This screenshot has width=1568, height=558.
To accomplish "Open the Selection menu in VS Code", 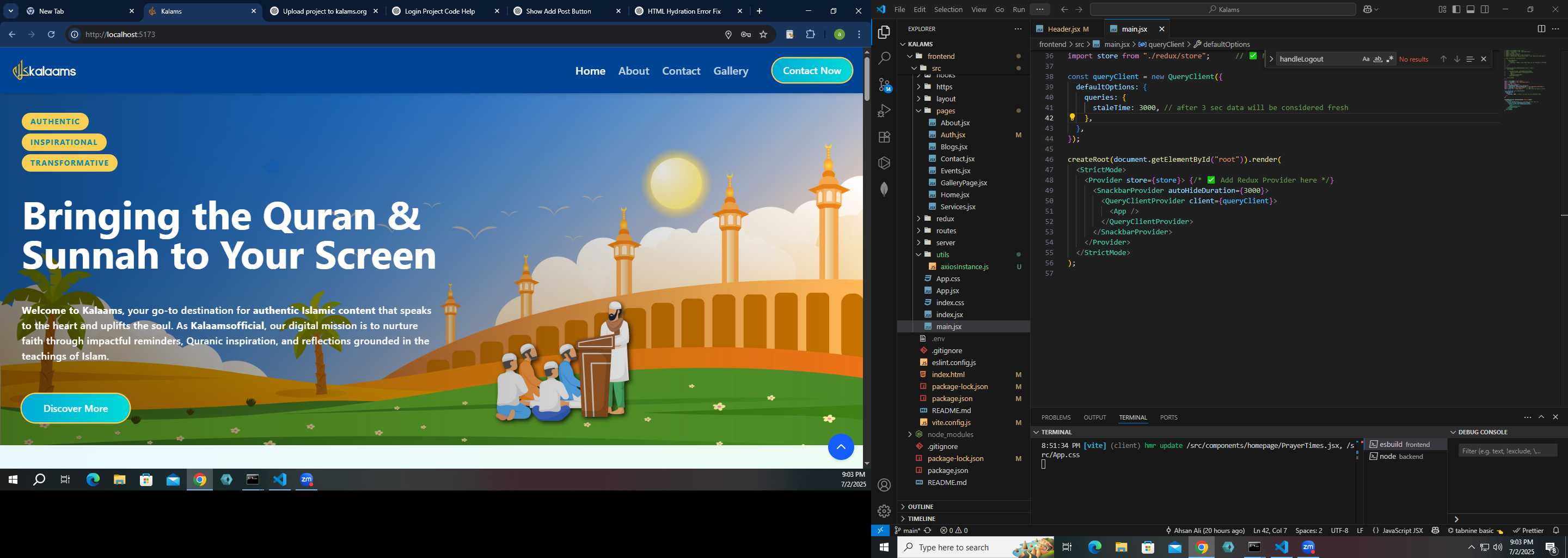I will tap(948, 10).
